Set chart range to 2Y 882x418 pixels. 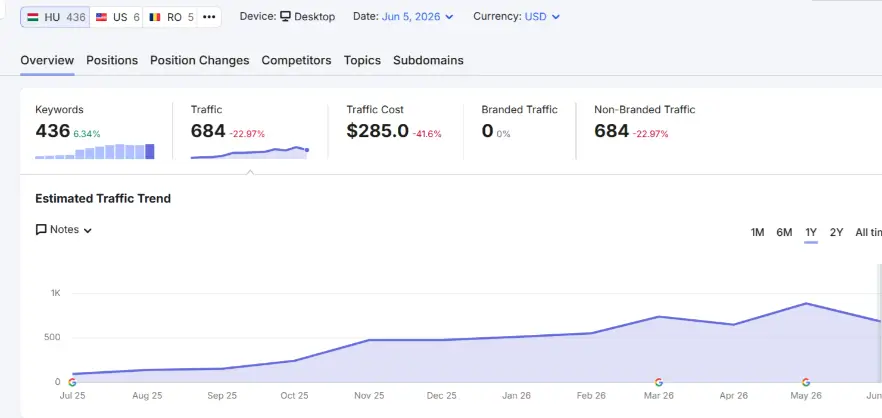coord(836,232)
